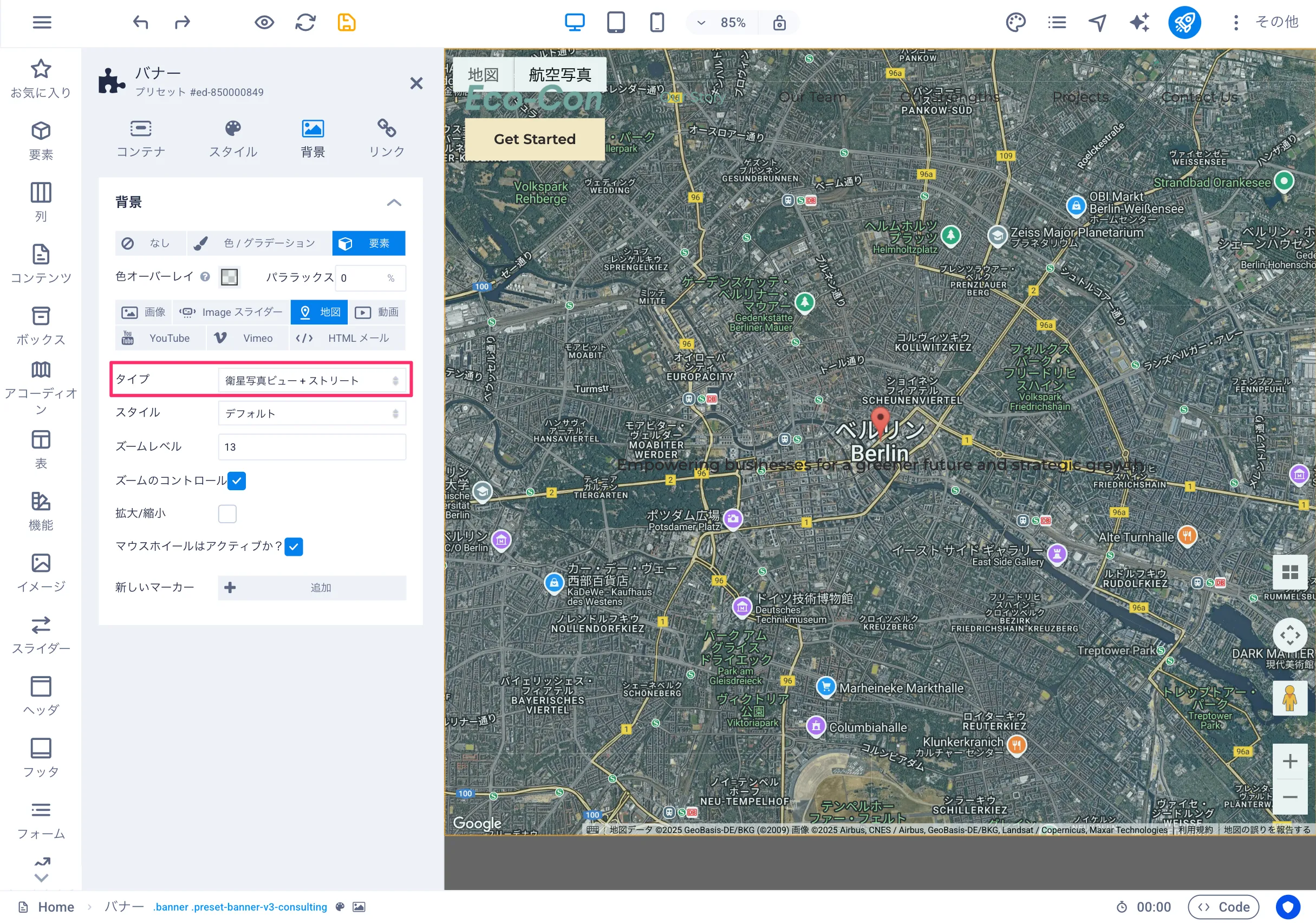Screen dimensions: 1316x923
Task: Select 動画 background element type
Action: (376, 312)
